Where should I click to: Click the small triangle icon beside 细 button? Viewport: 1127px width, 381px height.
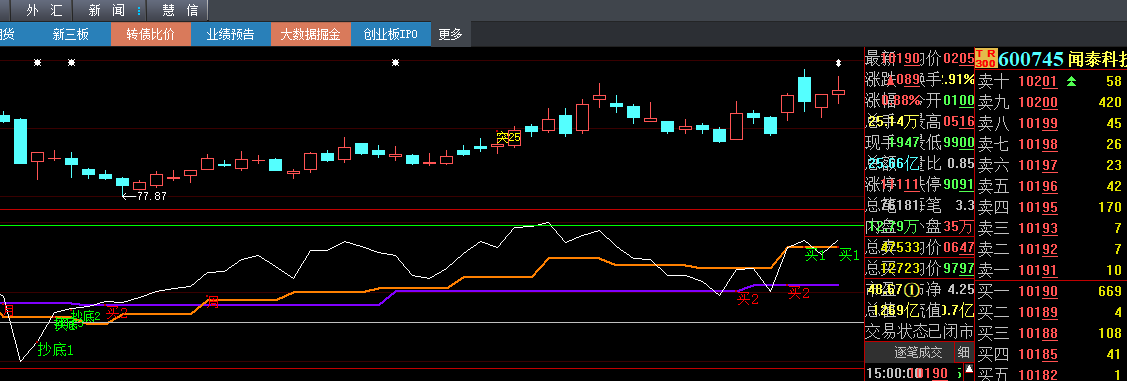point(968,369)
